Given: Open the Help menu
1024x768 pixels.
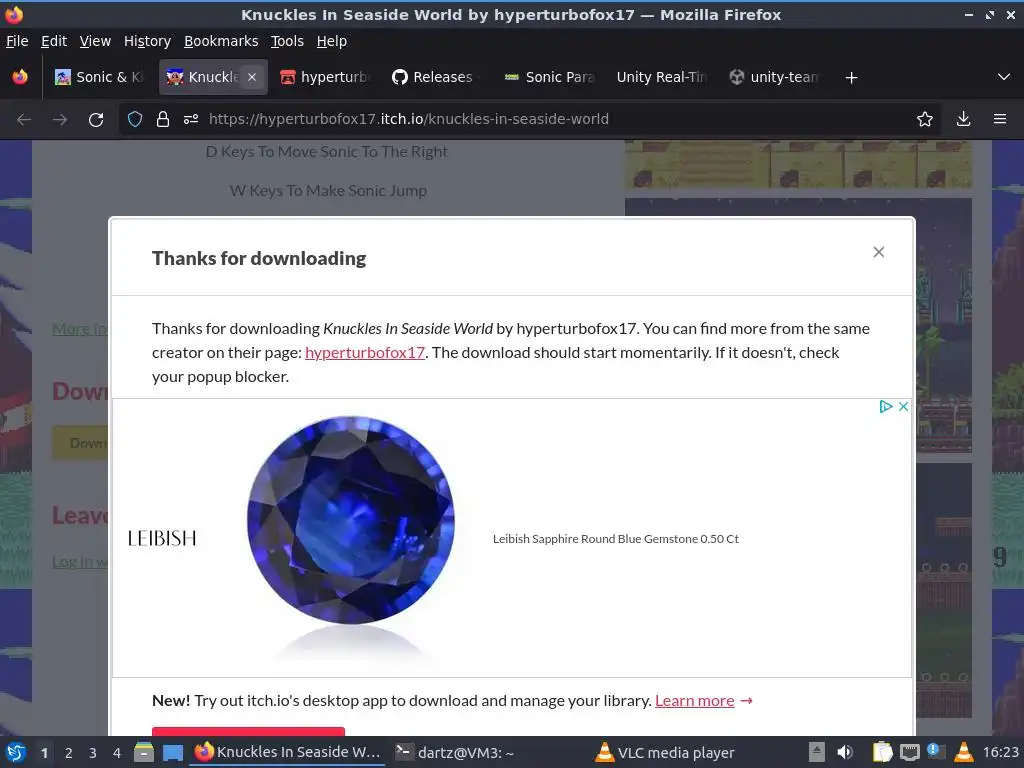Looking at the screenshot, I should [x=332, y=41].
